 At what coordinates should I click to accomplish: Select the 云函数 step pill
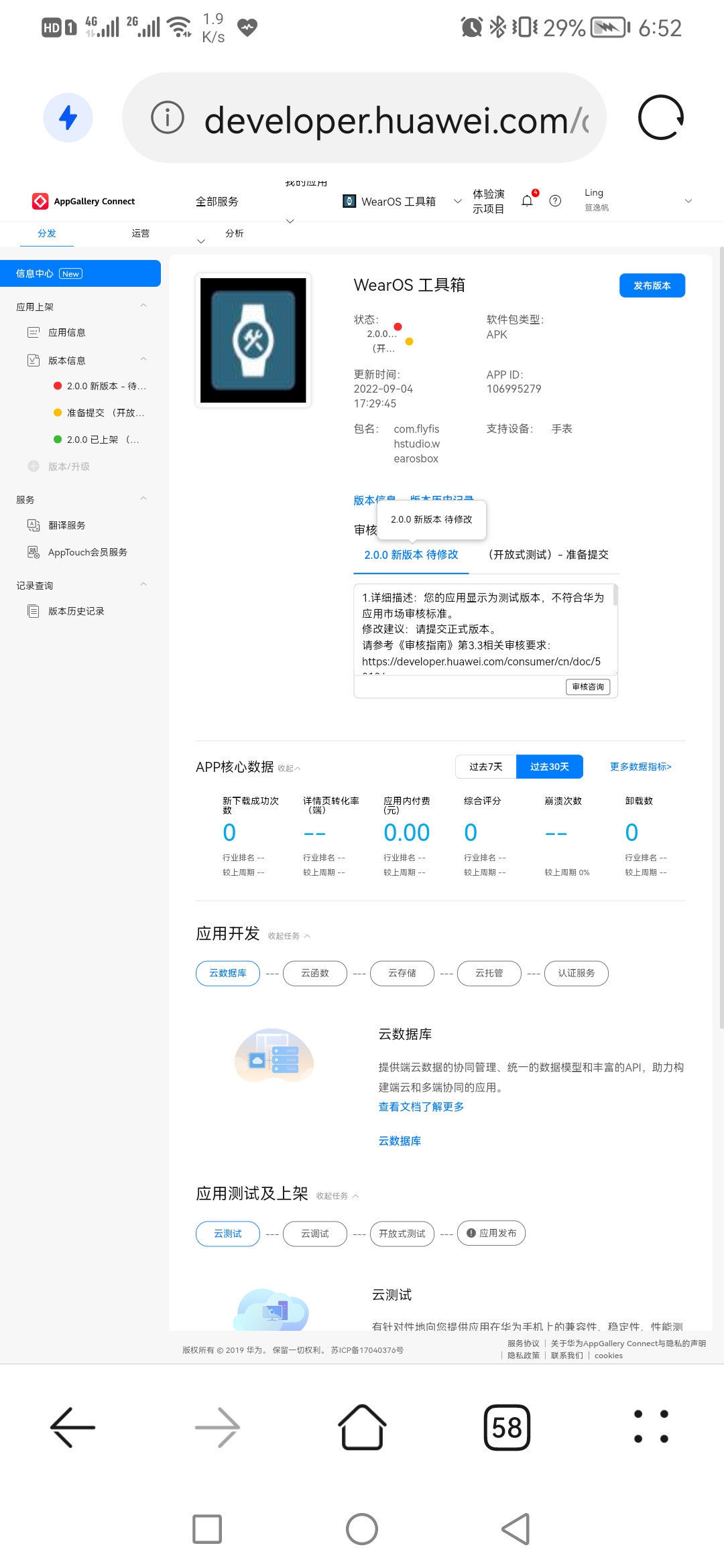coord(315,974)
